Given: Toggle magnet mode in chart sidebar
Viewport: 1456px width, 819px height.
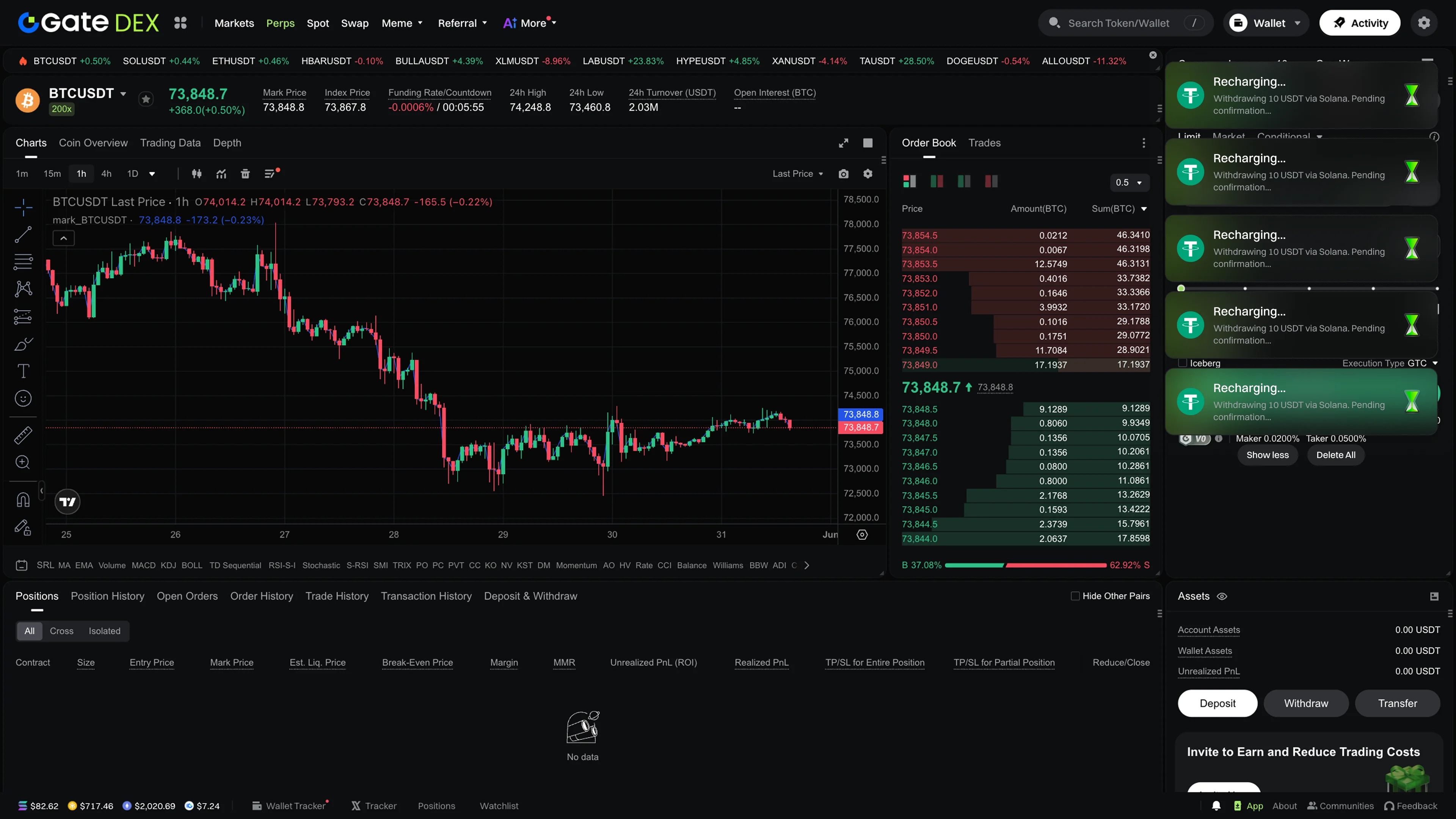Looking at the screenshot, I should pos(23,500).
